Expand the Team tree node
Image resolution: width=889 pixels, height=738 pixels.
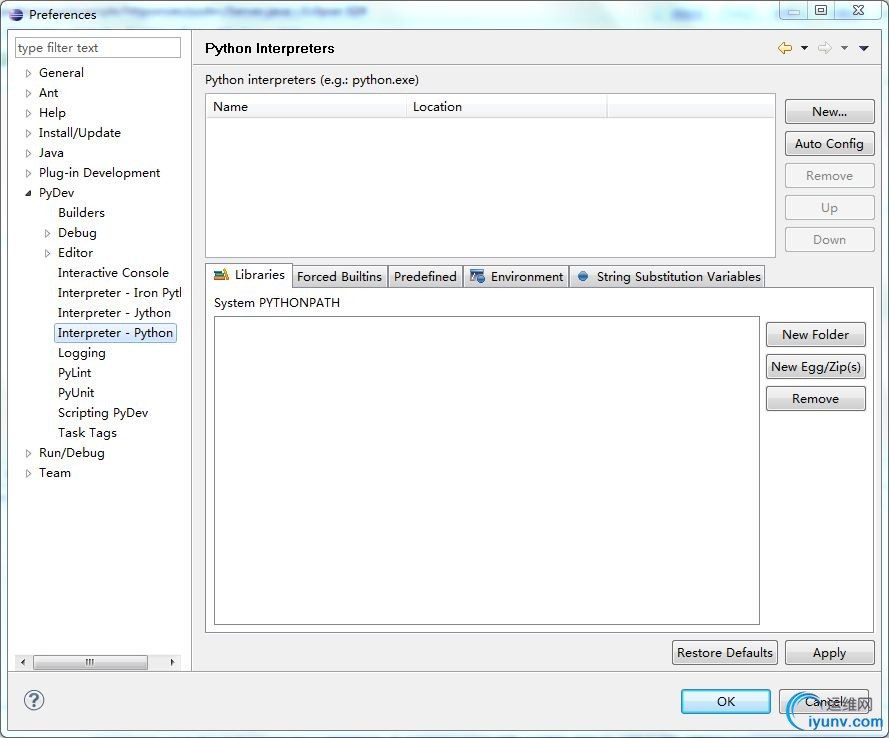click(x=28, y=473)
